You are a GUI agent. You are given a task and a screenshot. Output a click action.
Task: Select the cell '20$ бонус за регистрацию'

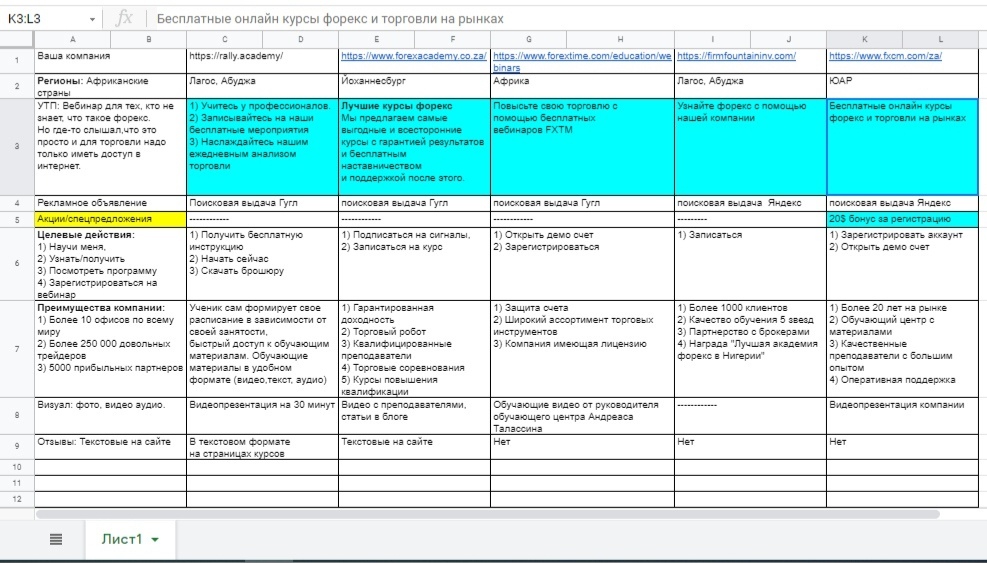point(902,219)
